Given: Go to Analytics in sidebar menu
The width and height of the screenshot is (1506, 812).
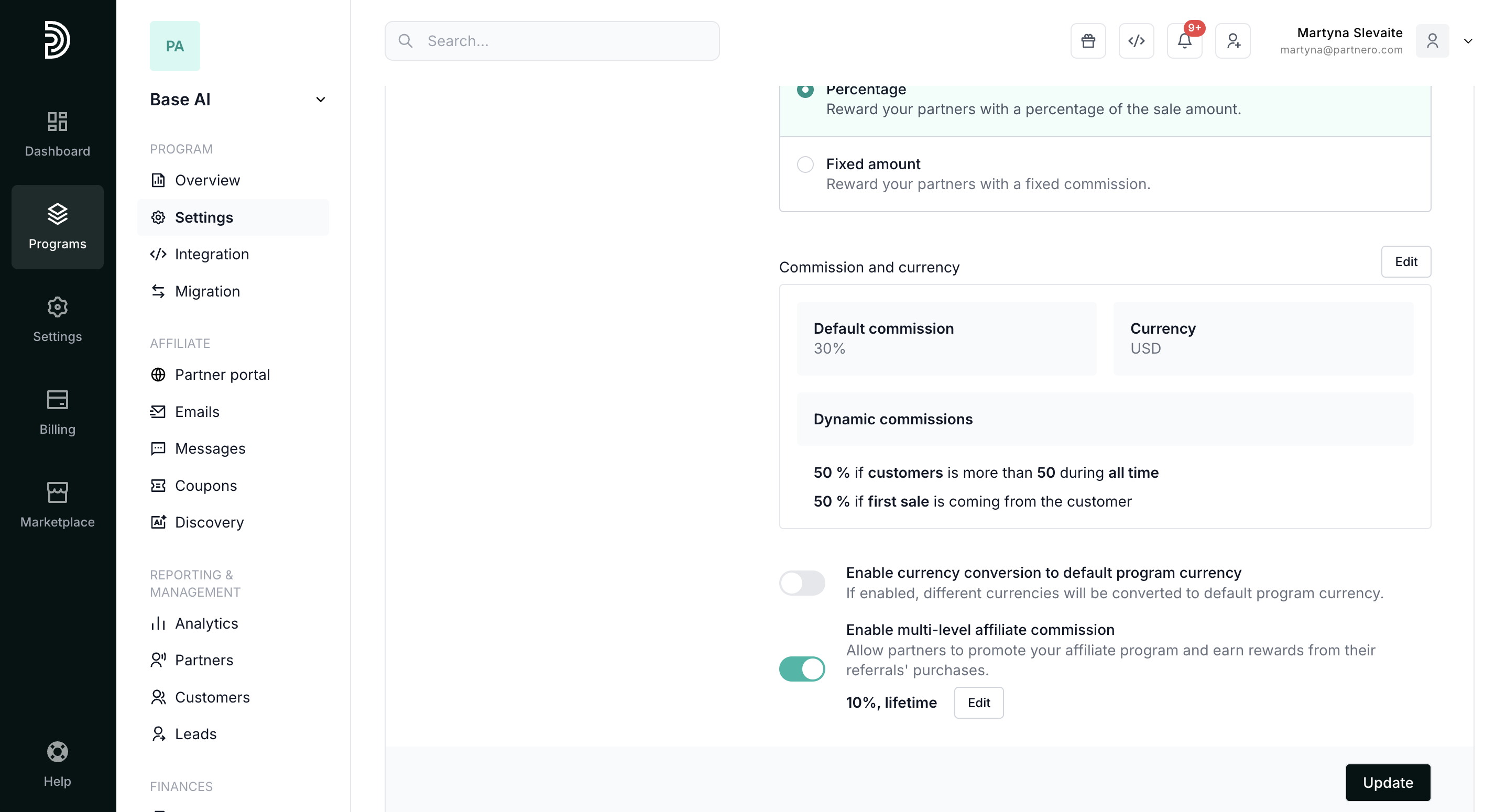Looking at the screenshot, I should pos(206,623).
